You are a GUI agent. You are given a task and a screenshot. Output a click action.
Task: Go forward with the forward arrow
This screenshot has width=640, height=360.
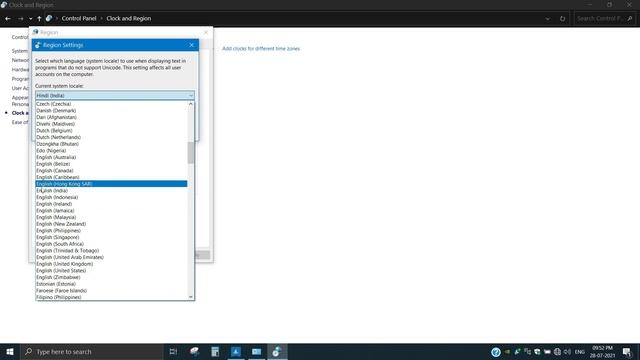click(x=20, y=18)
